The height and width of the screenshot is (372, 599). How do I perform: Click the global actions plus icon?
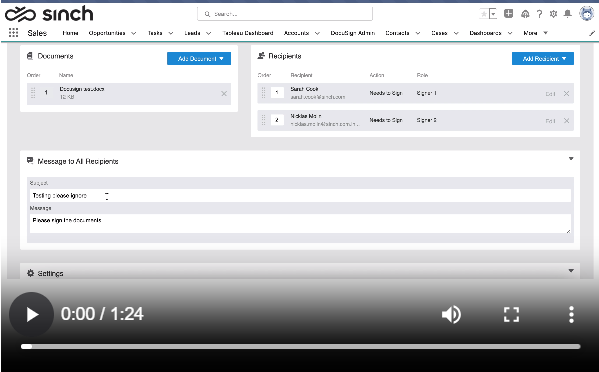(508, 14)
